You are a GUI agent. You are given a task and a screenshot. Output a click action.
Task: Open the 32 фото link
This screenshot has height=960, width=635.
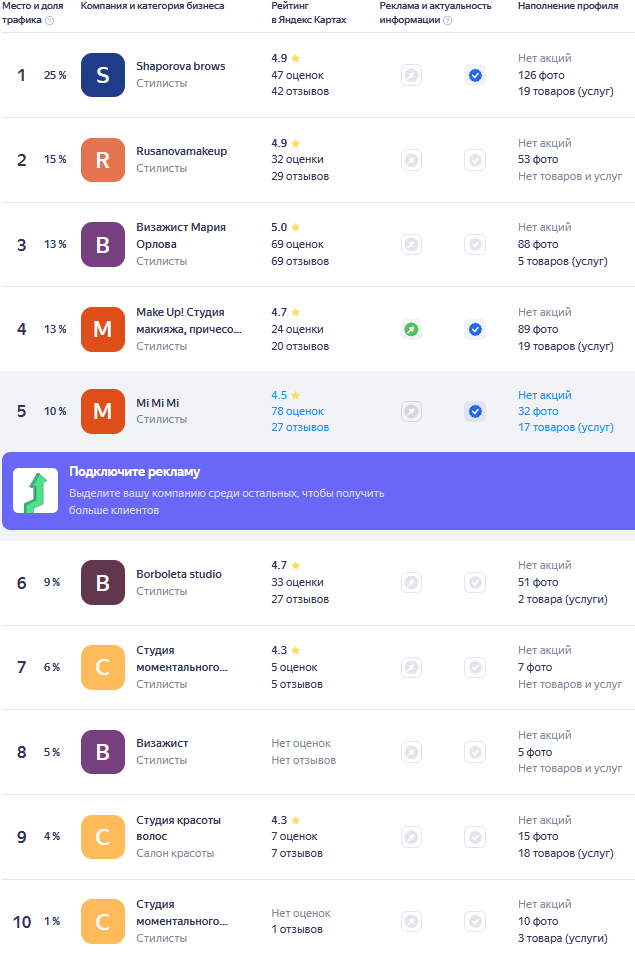538,411
